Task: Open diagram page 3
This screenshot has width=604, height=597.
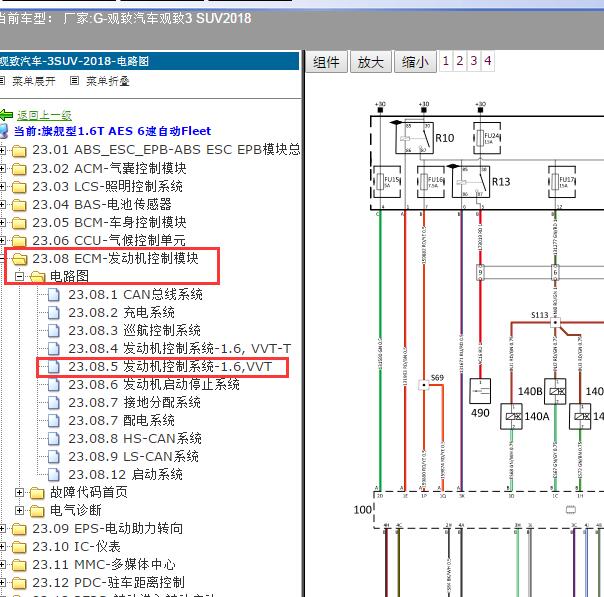Action: [473, 61]
